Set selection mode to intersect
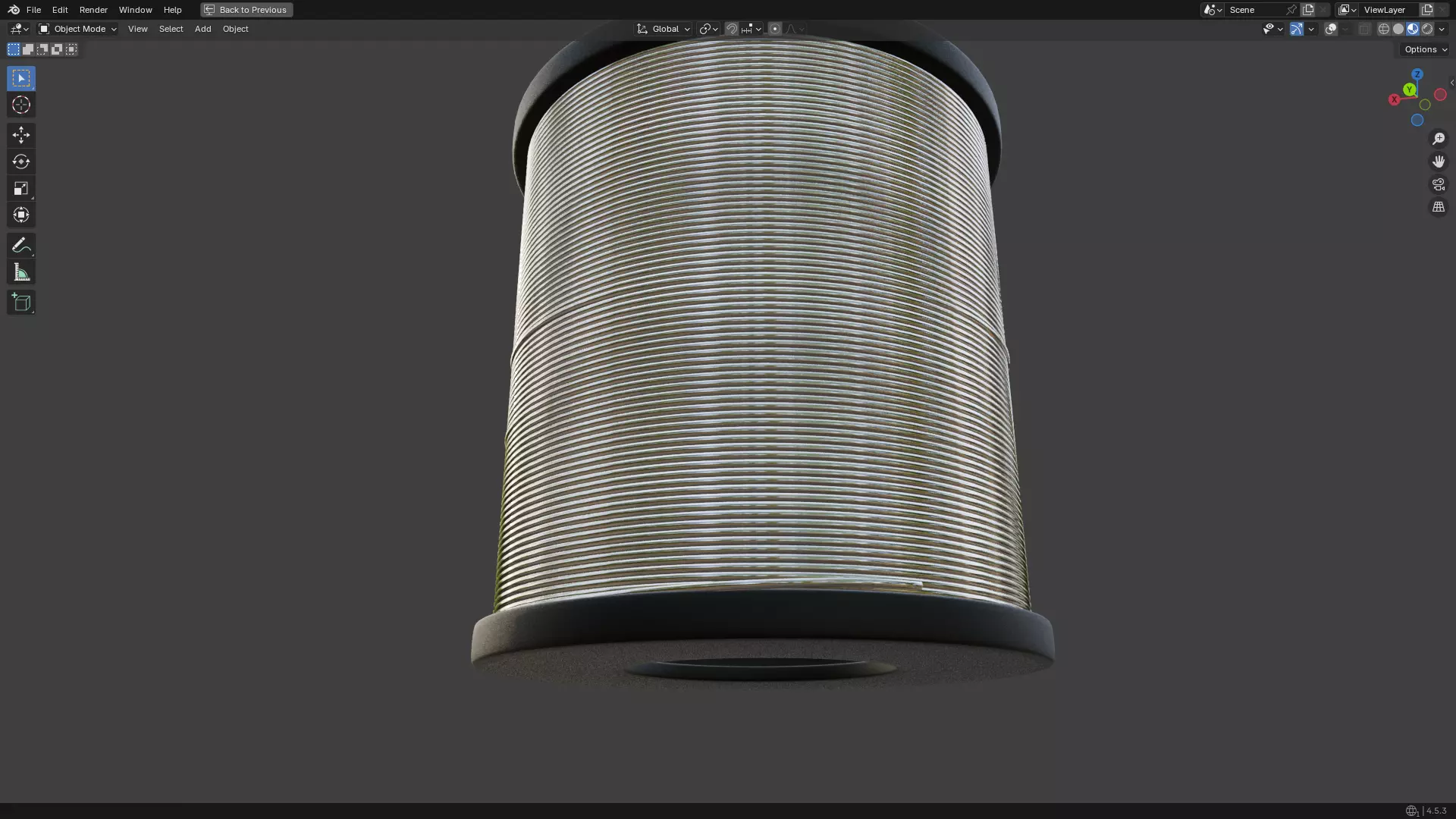Image resolution: width=1456 pixels, height=819 pixels. tap(71, 49)
